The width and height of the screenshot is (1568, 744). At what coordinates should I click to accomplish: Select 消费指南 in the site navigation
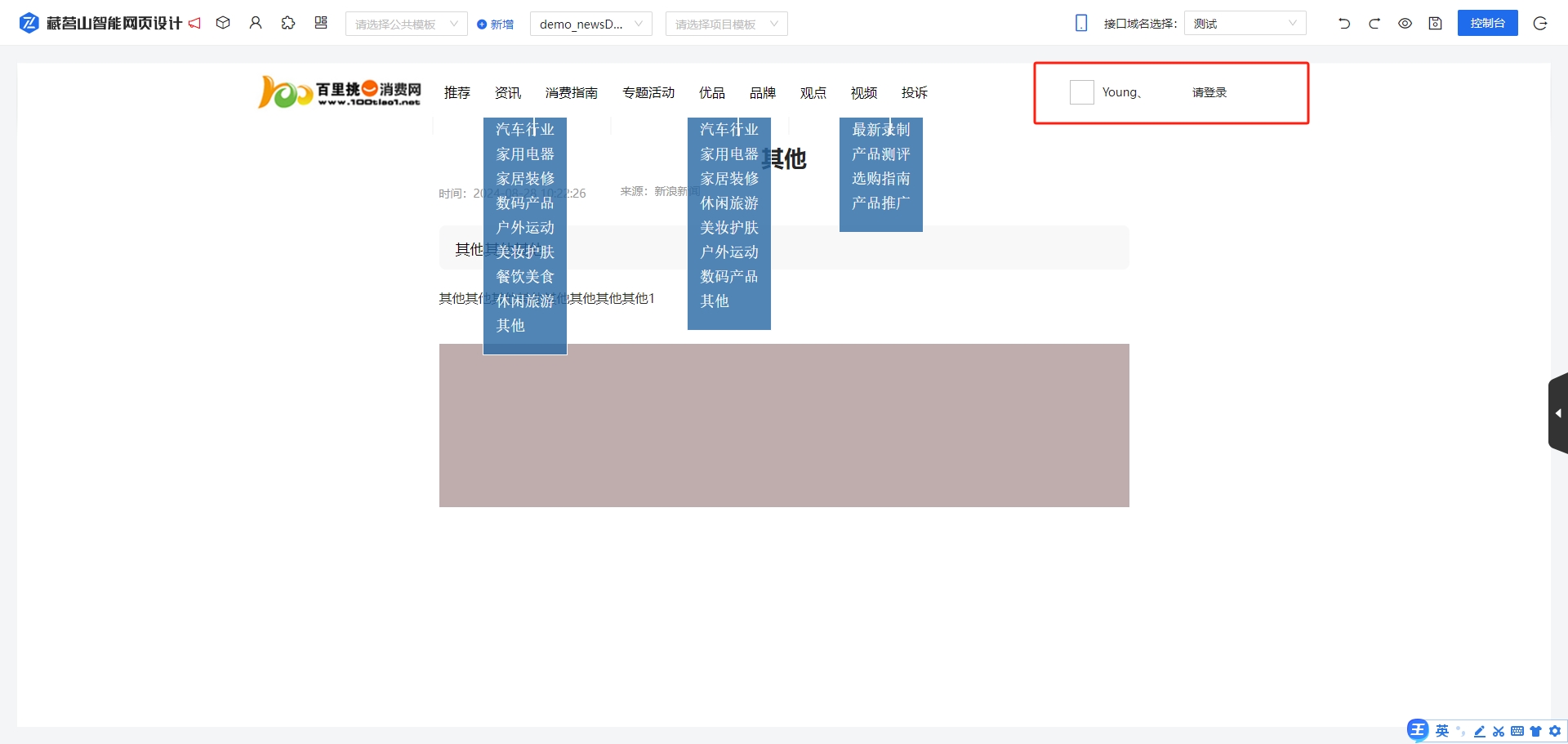[x=572, y=92]
